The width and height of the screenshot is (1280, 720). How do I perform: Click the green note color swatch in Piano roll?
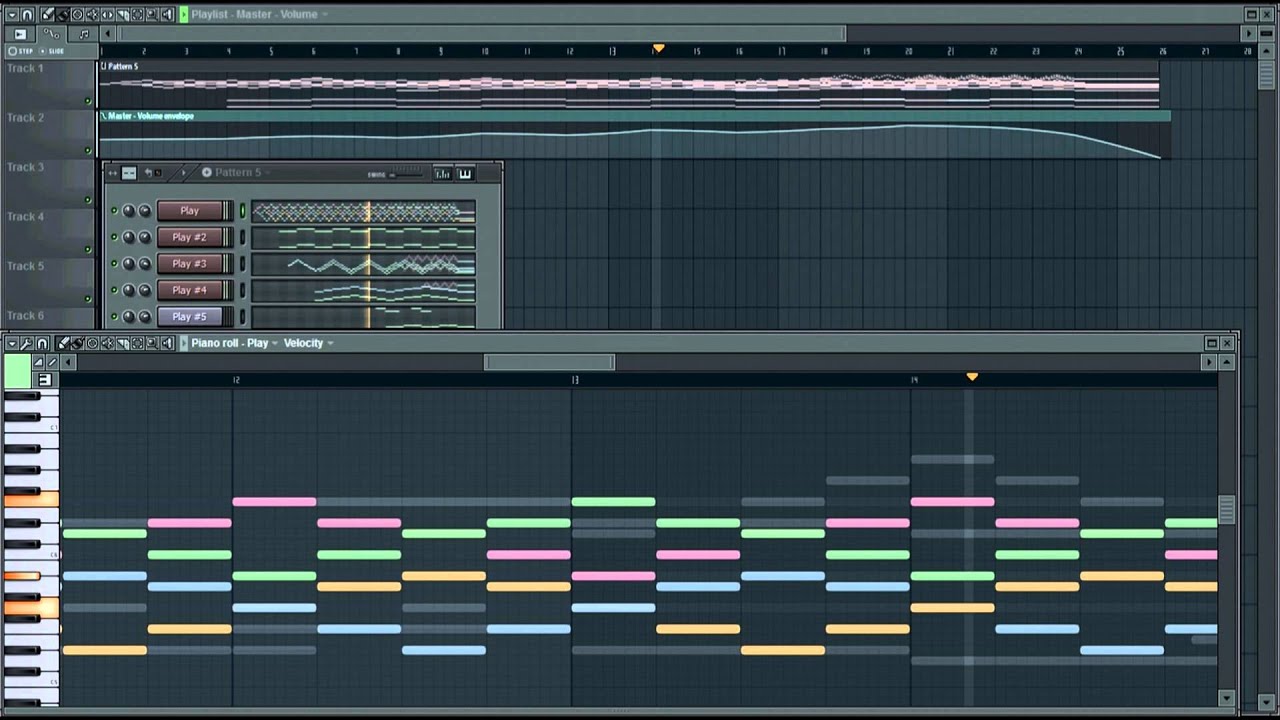coord(17,371)
